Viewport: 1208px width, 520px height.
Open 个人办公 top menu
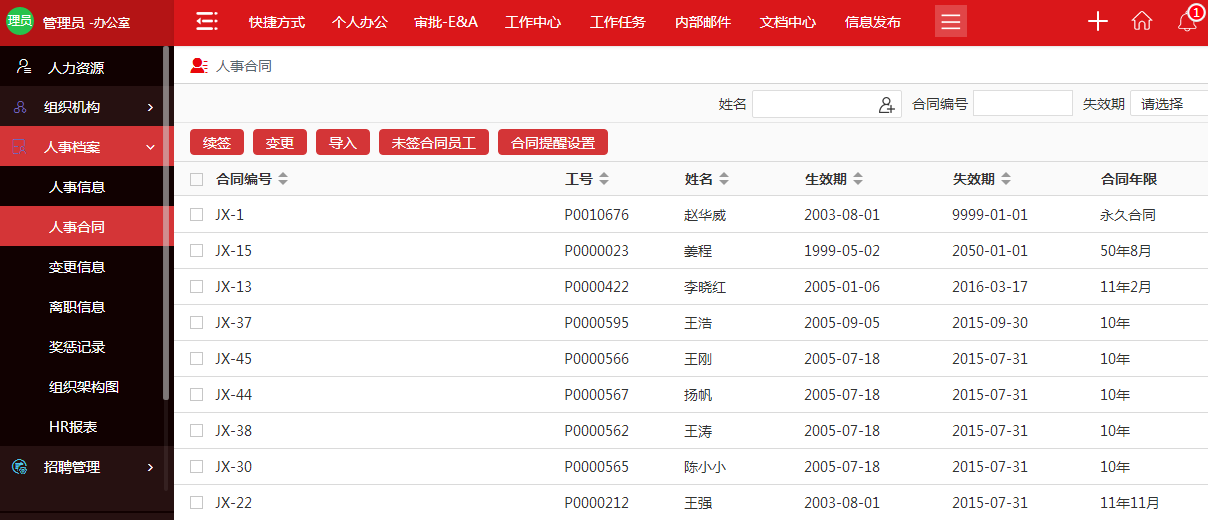click(360, 22)
